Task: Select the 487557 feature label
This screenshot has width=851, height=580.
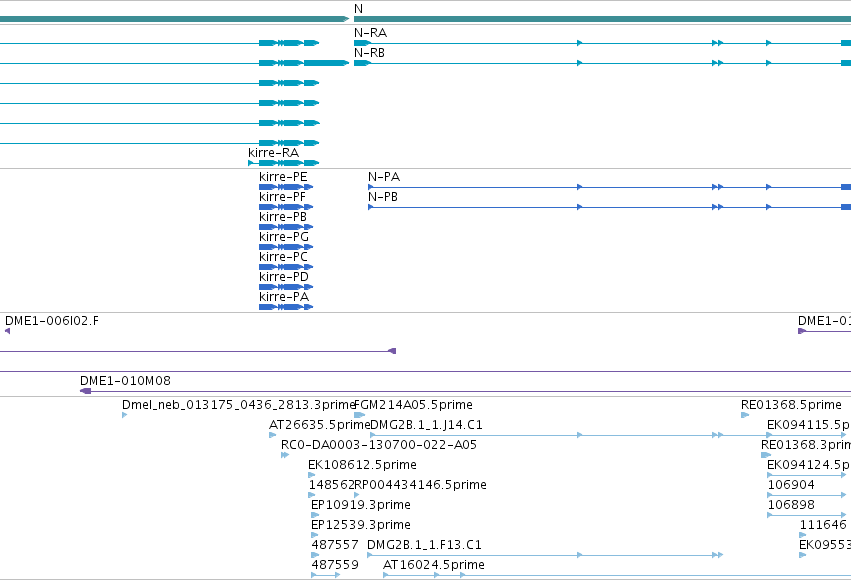Action: pyautogui.click(x=335, y=545)
